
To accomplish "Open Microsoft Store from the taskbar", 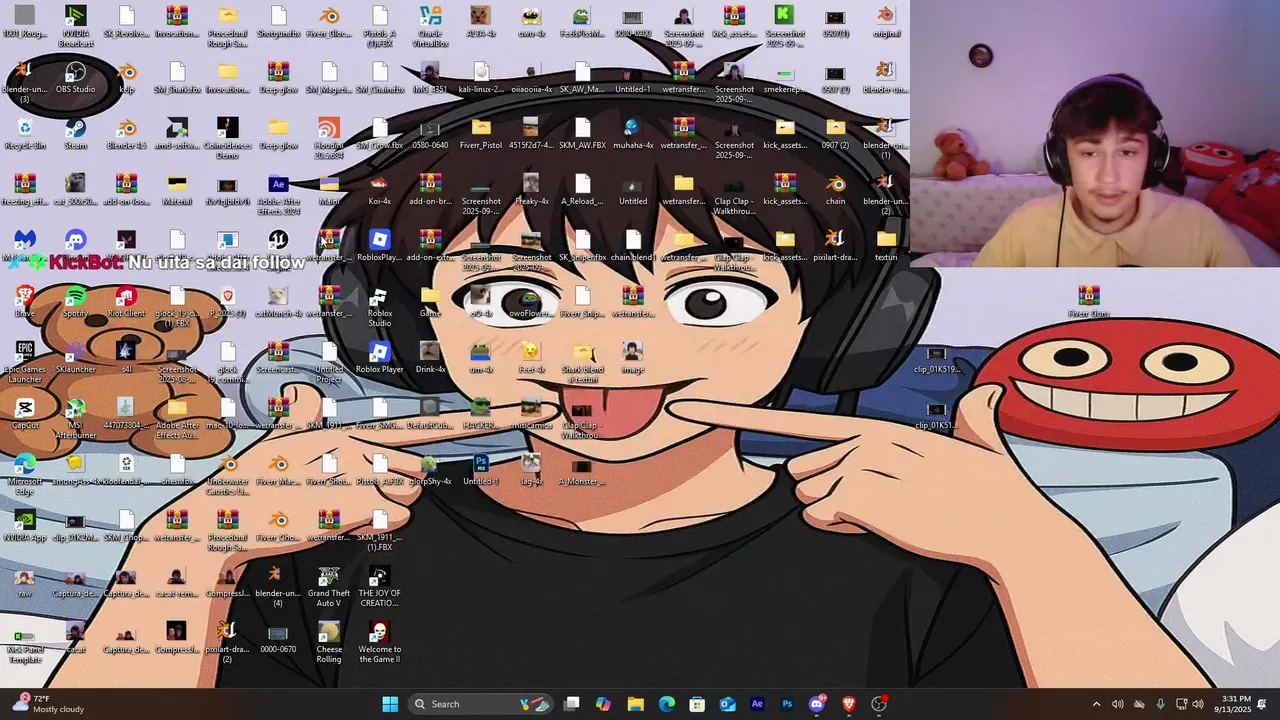I will tap(697, 704).
